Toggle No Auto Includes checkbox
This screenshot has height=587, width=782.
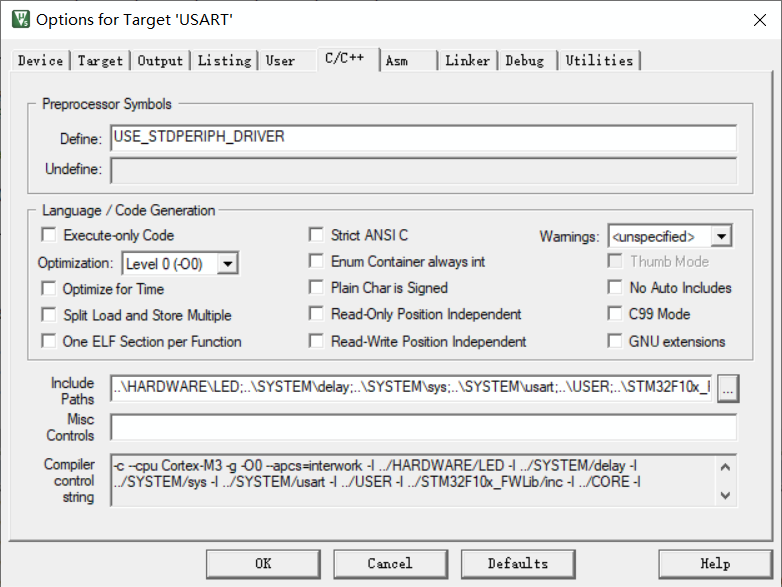tap(615, 287)
